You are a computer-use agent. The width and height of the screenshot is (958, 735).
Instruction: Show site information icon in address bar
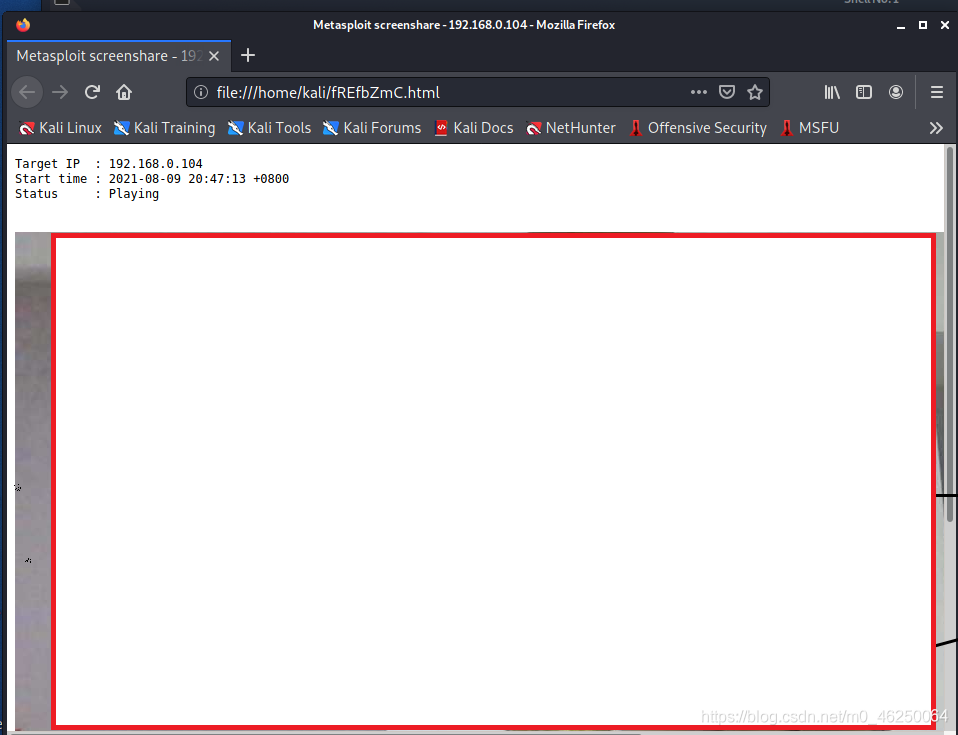point(201,92)
